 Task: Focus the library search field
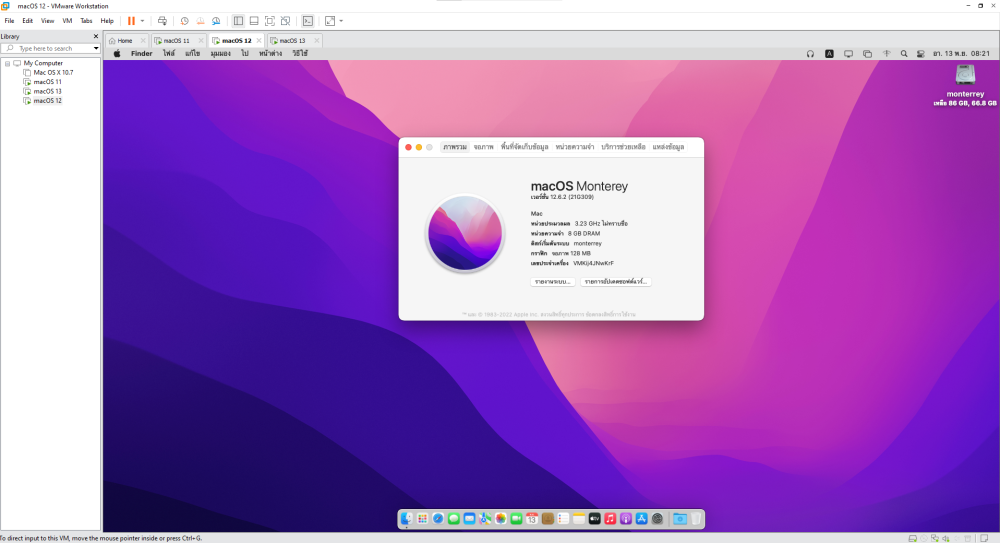[x=51, y=48]
